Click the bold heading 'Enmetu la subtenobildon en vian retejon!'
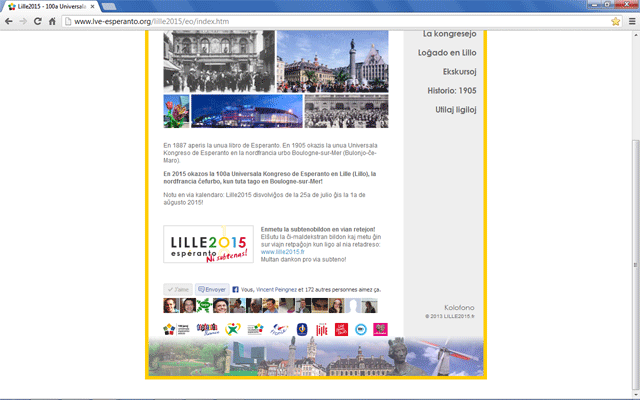 coord(318,229)
